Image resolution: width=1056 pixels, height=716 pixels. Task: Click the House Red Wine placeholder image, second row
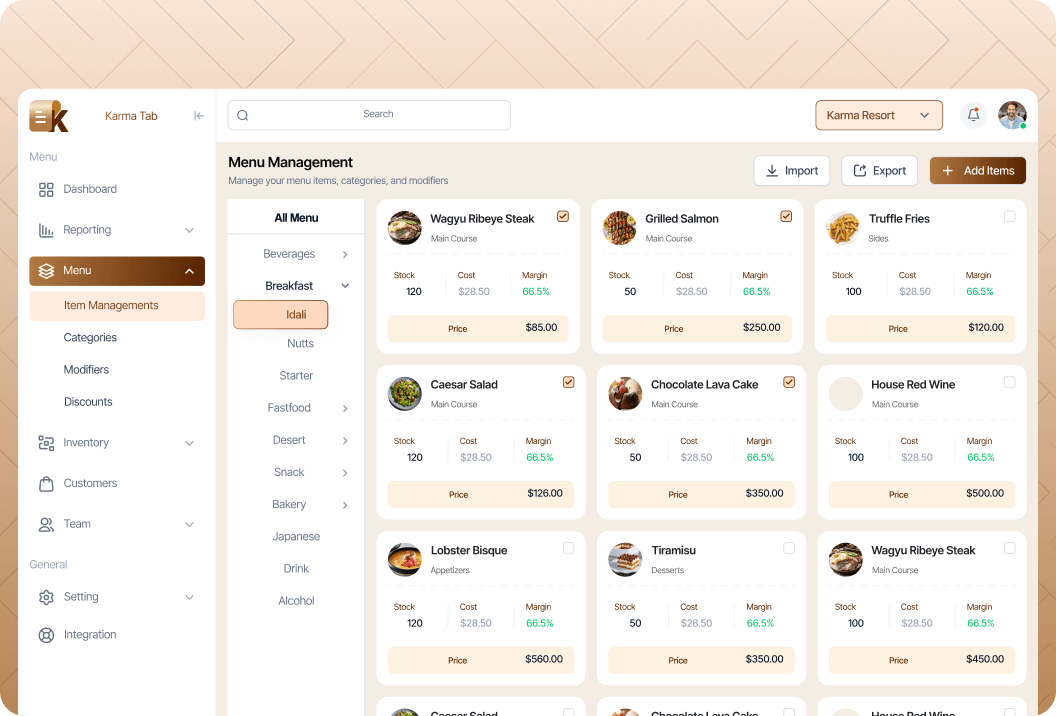coord(845,393)
